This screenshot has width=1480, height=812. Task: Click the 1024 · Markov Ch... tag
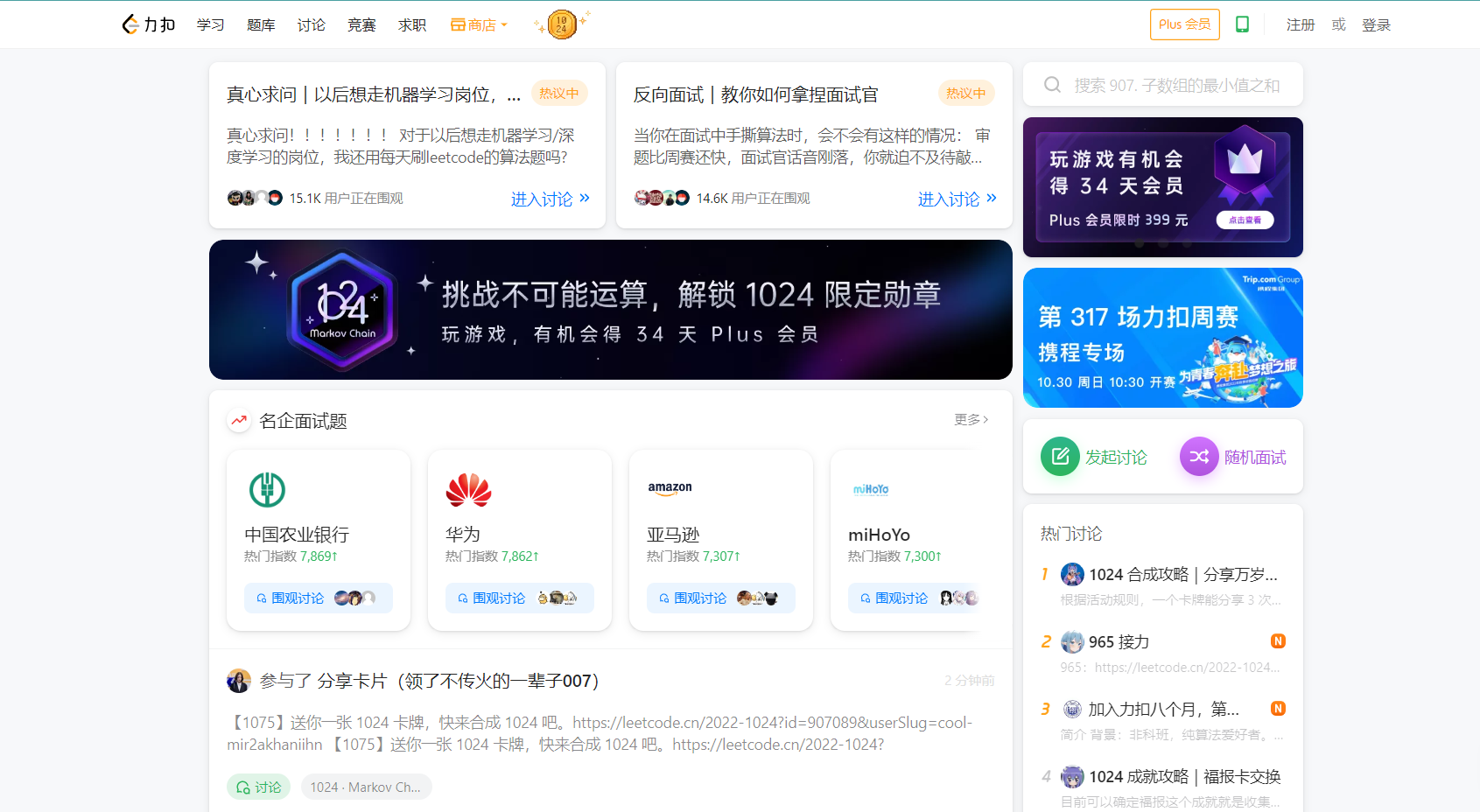tap(366, 787)
